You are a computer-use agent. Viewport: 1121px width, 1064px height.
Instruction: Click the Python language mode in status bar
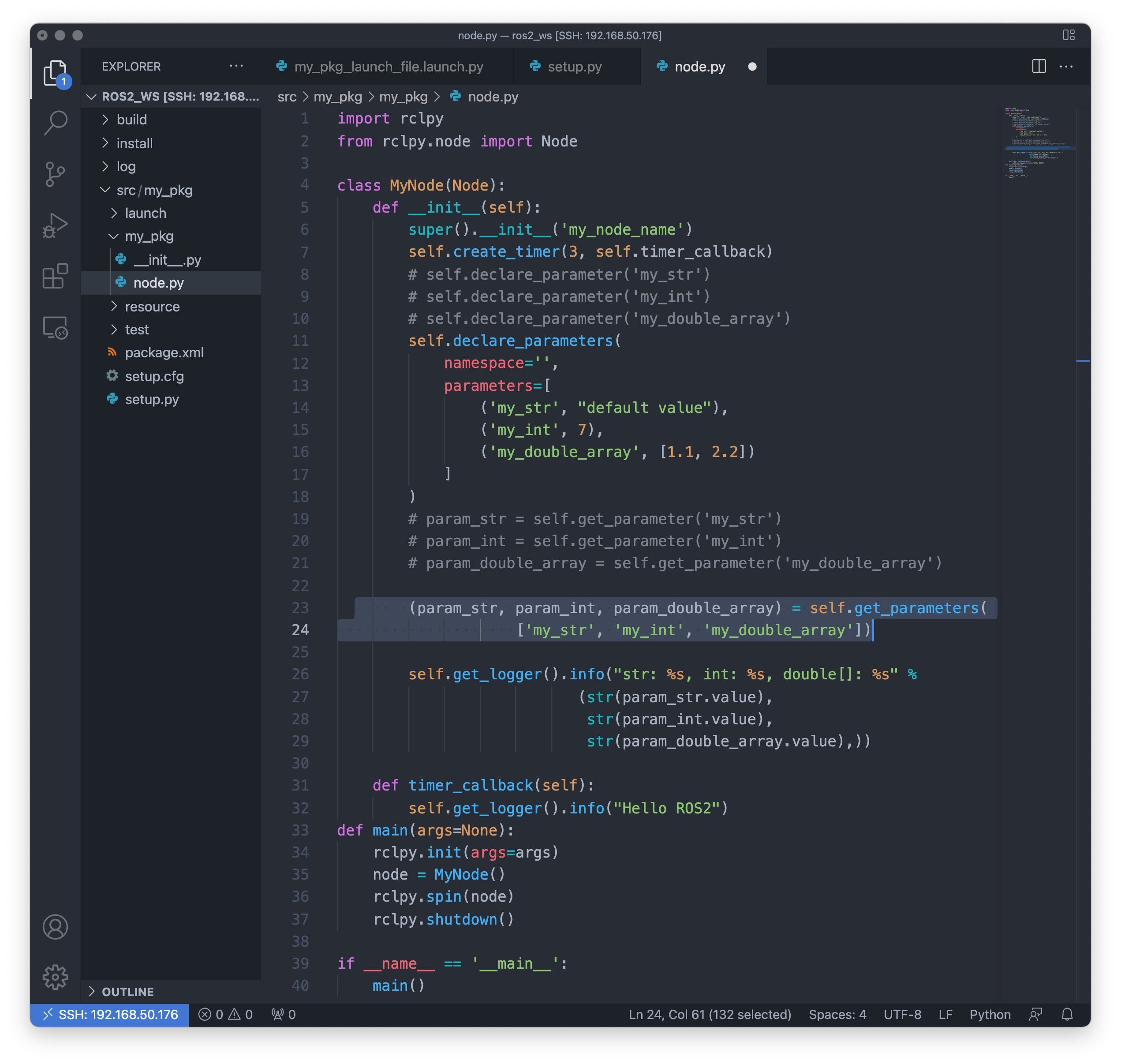990,1014
